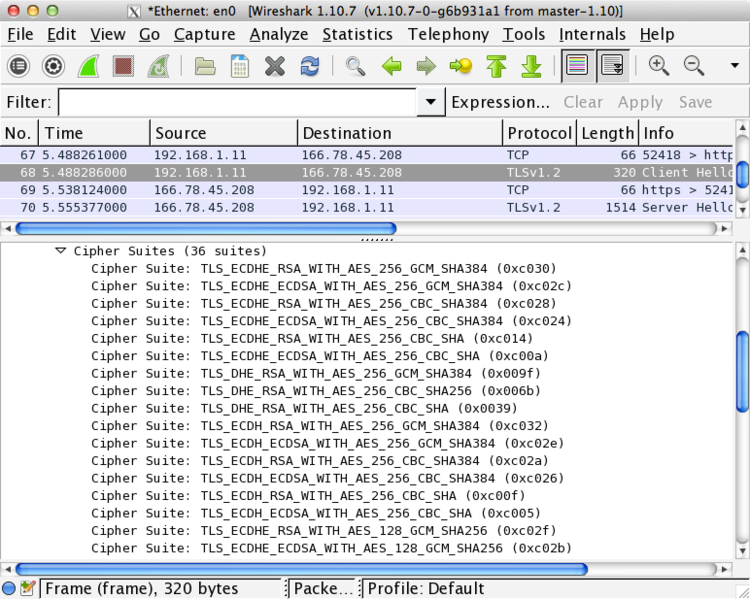Toggle auto scroll in live capture
Screen dimensions: 750x599
coord(612,67)
